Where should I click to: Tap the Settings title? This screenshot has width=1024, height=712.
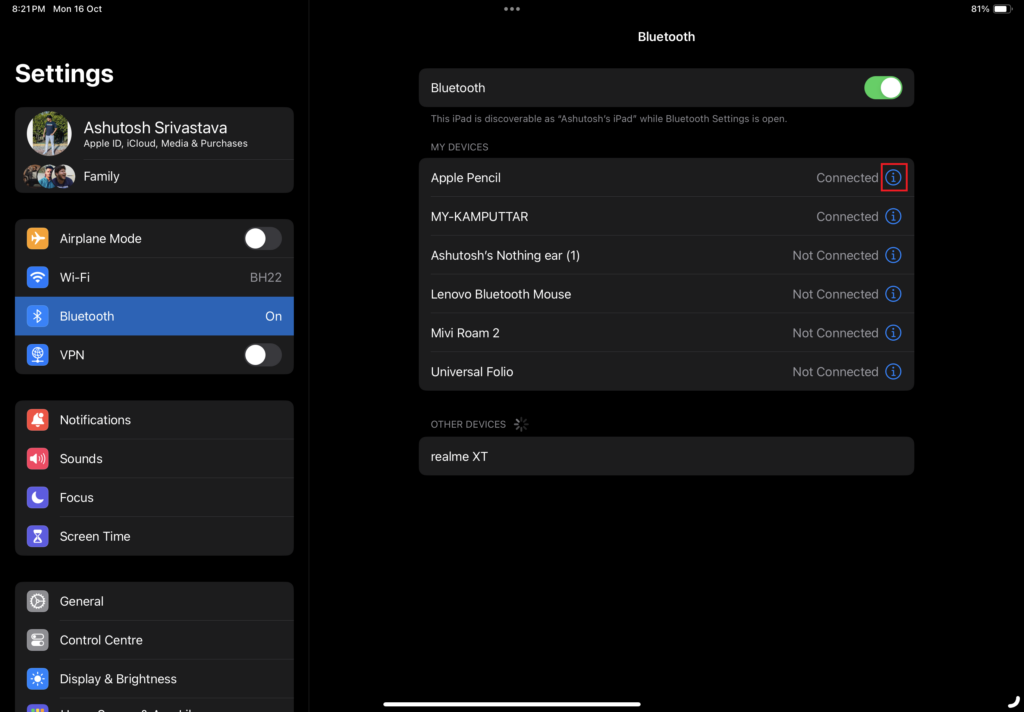coord(64,74)
